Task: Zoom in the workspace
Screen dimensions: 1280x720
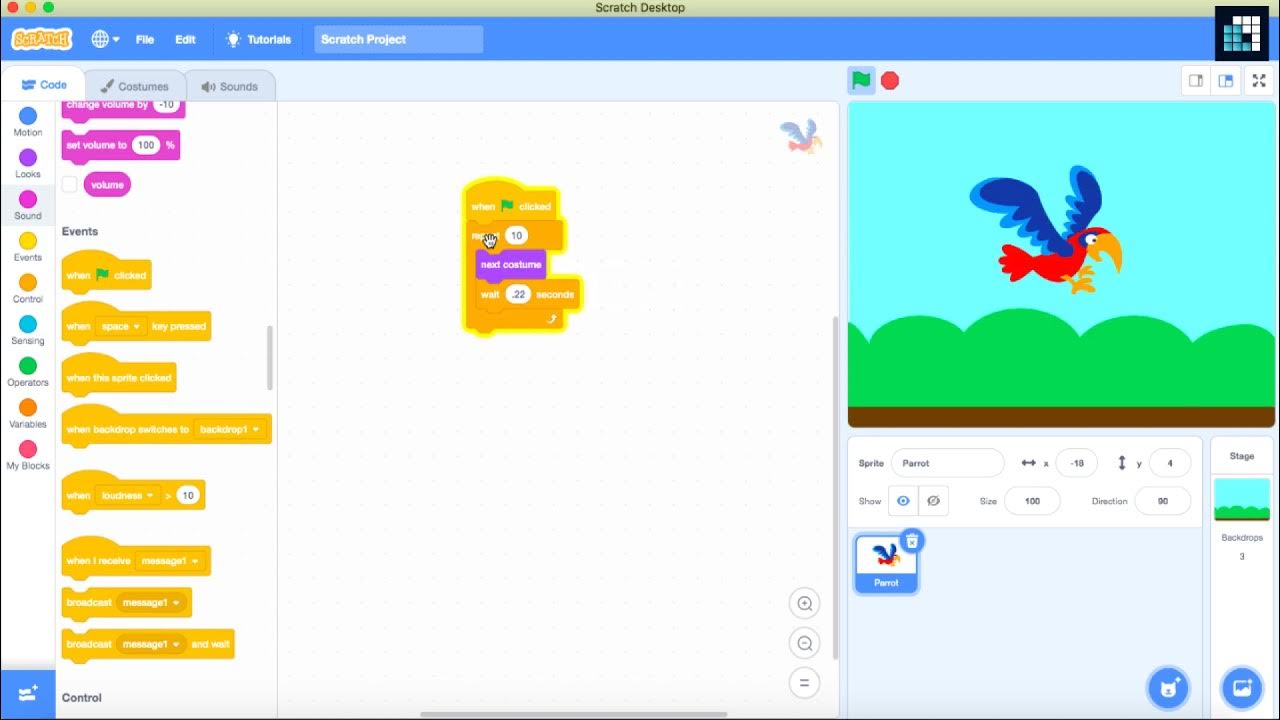Action: (x=804, y=603)
